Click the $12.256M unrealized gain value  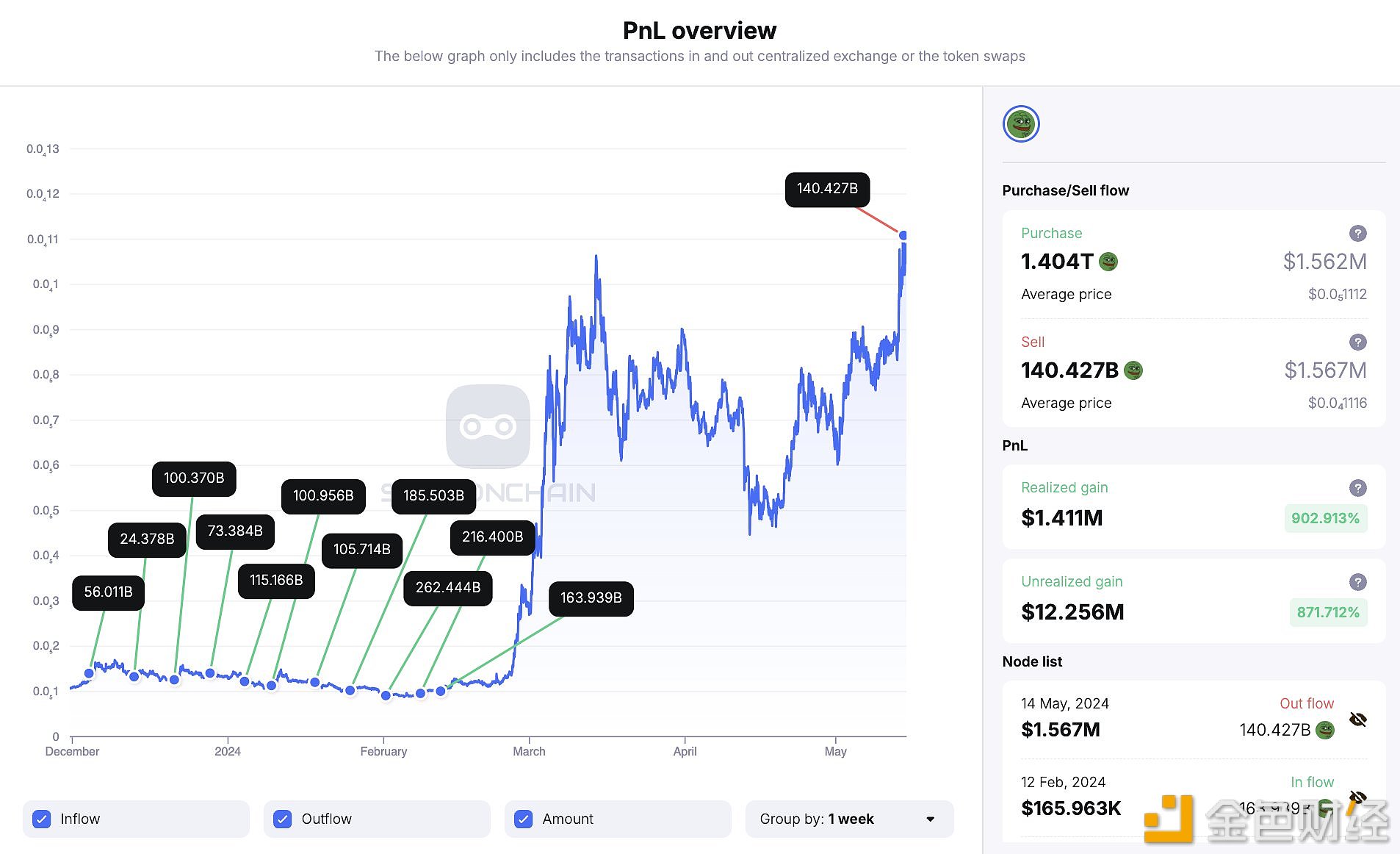(1072, 612)
